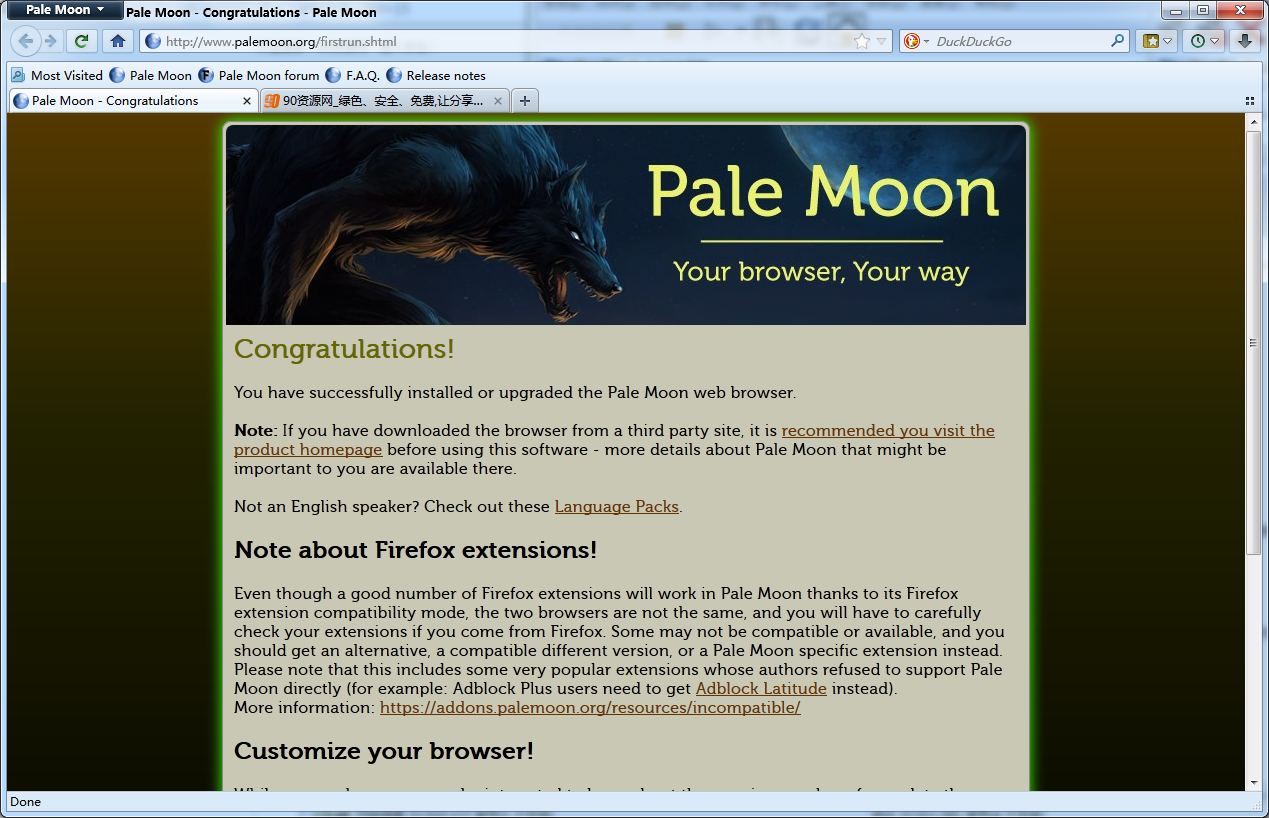
Task: Open the Language Packs link
Action: 617,506
